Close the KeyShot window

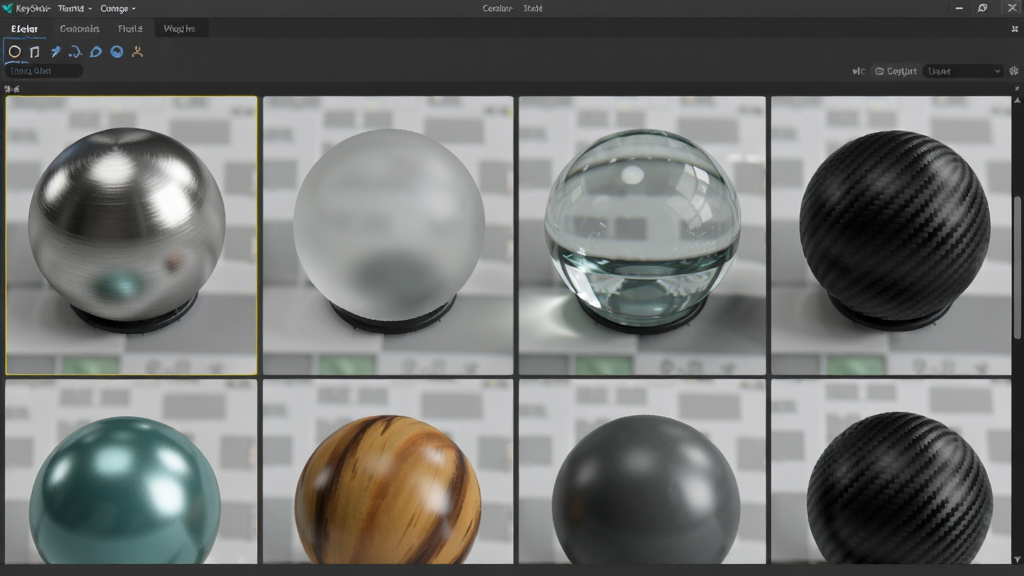[1012, 8]
